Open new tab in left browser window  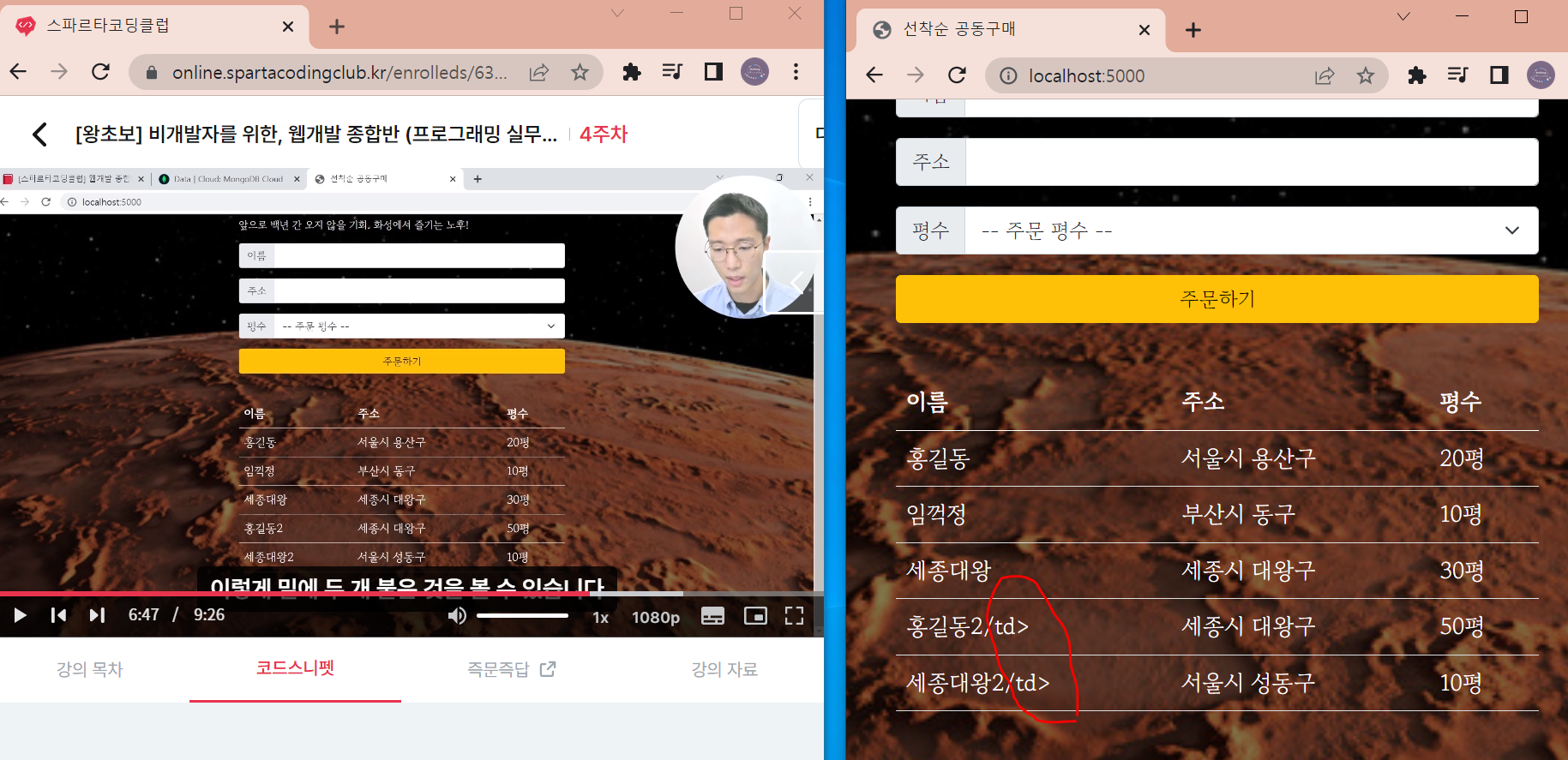337,27
